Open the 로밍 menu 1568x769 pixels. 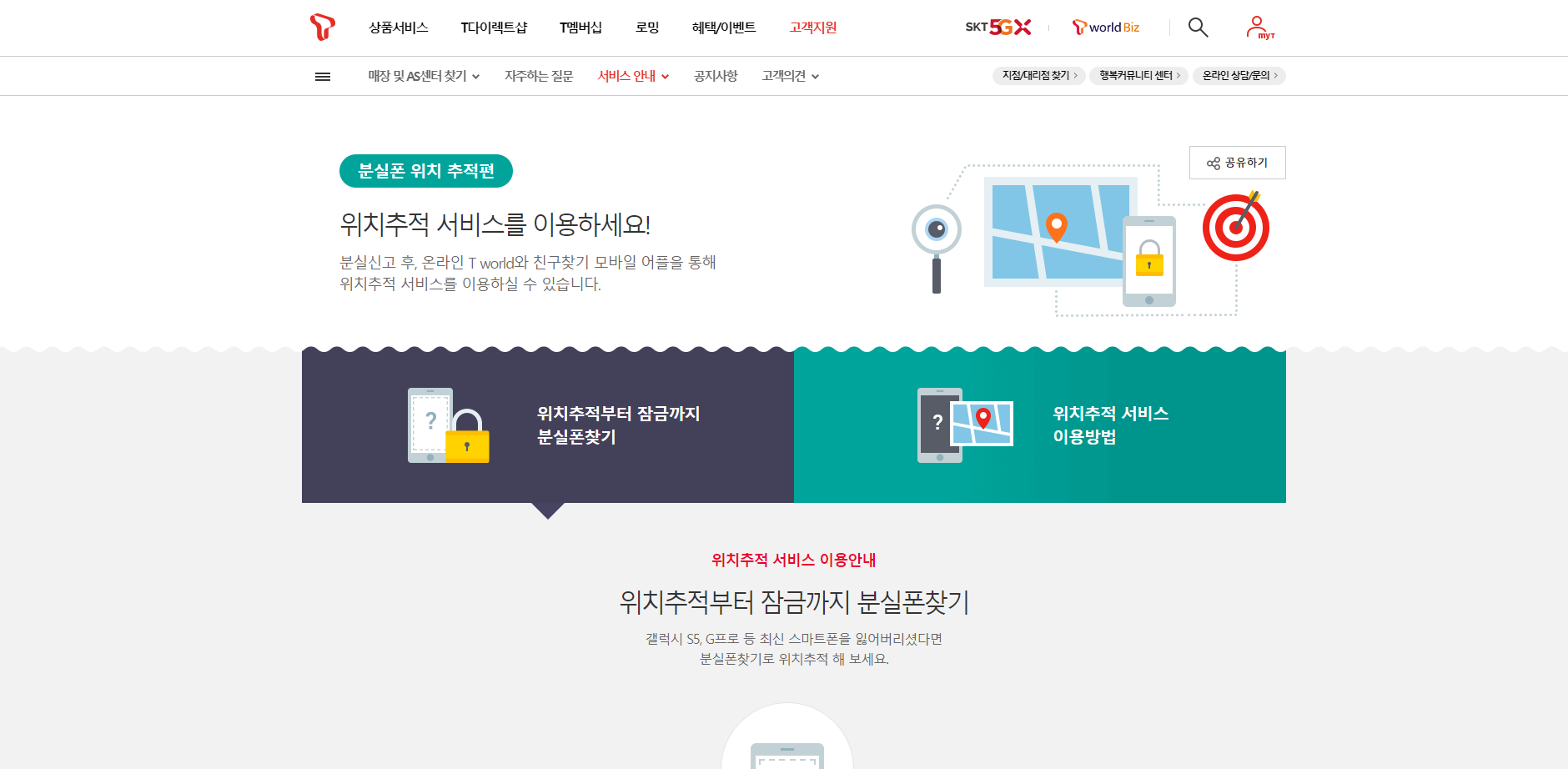point(647,28)
